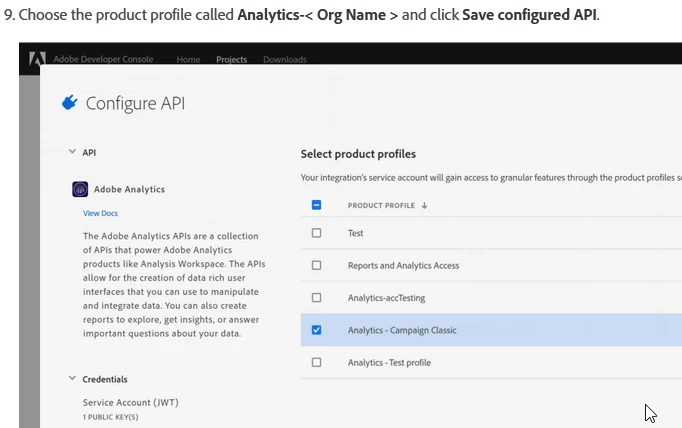Open the View Docs link

[x=100, y=213]
